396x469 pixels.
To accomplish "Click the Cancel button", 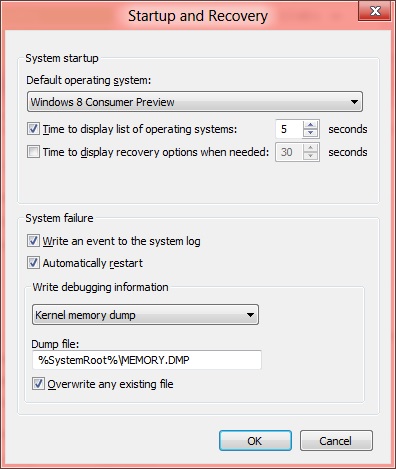I will 336,441.
